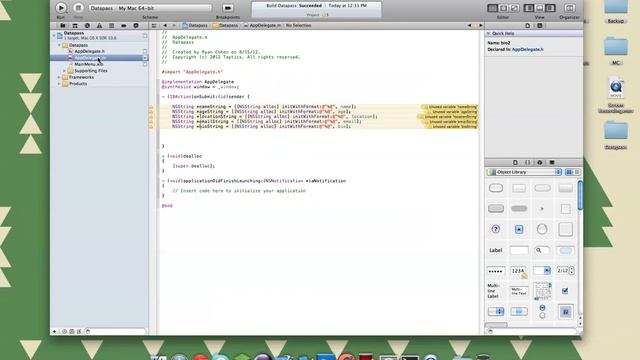
Task: Click the navigator filter field
Action: [x=115, y=331]
